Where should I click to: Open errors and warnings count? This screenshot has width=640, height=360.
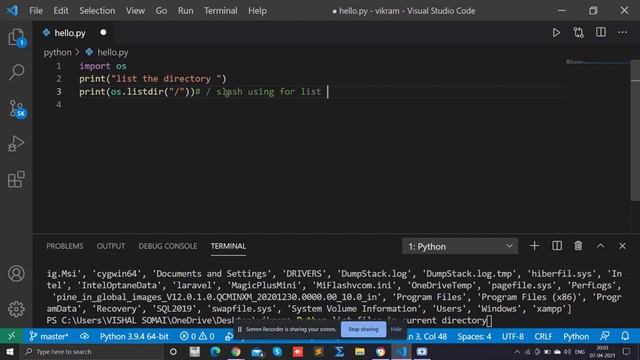coord(197,336)
